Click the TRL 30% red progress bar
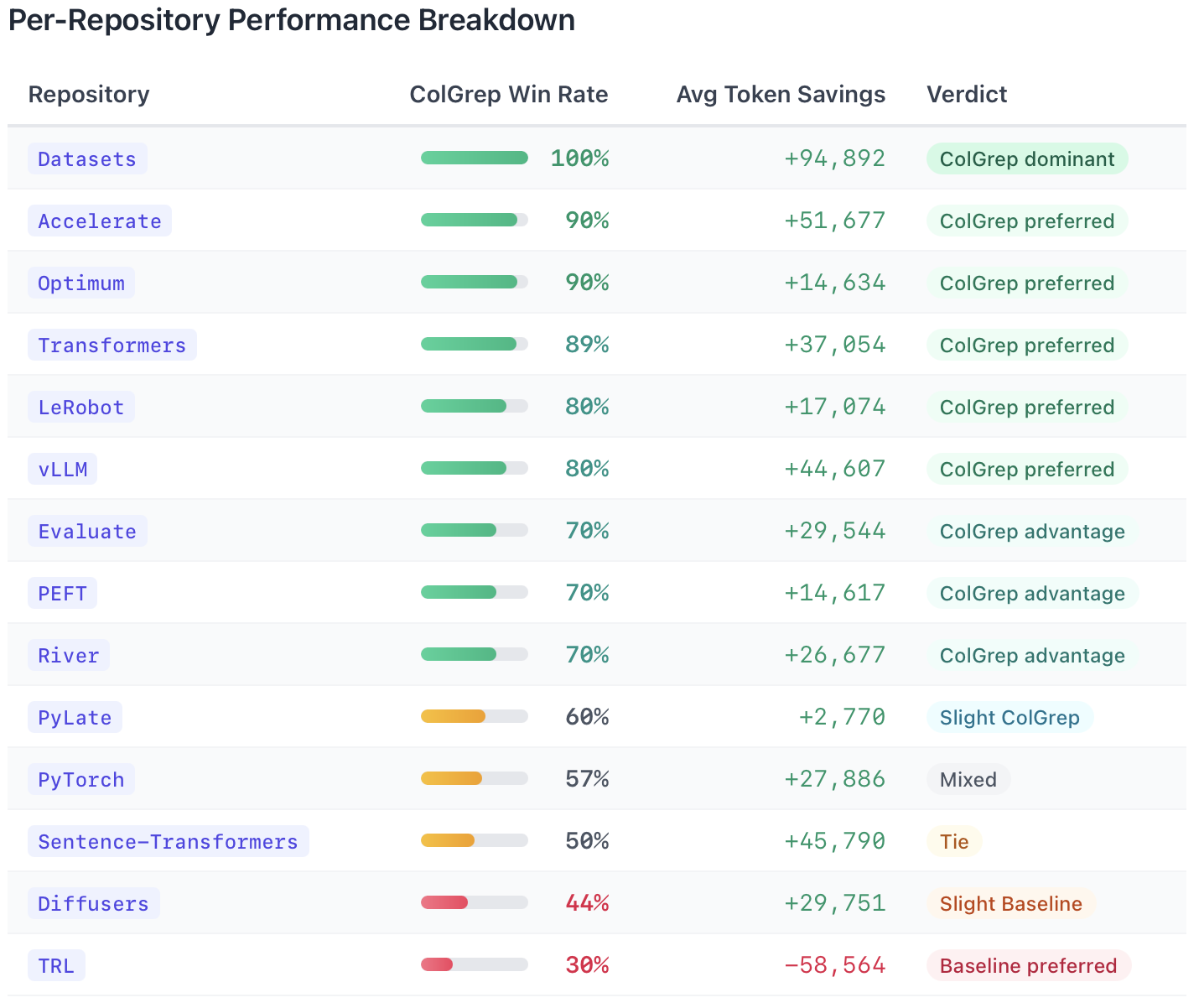The height and width of the screenshot is (1008, 1199). [x=475, y=965]
